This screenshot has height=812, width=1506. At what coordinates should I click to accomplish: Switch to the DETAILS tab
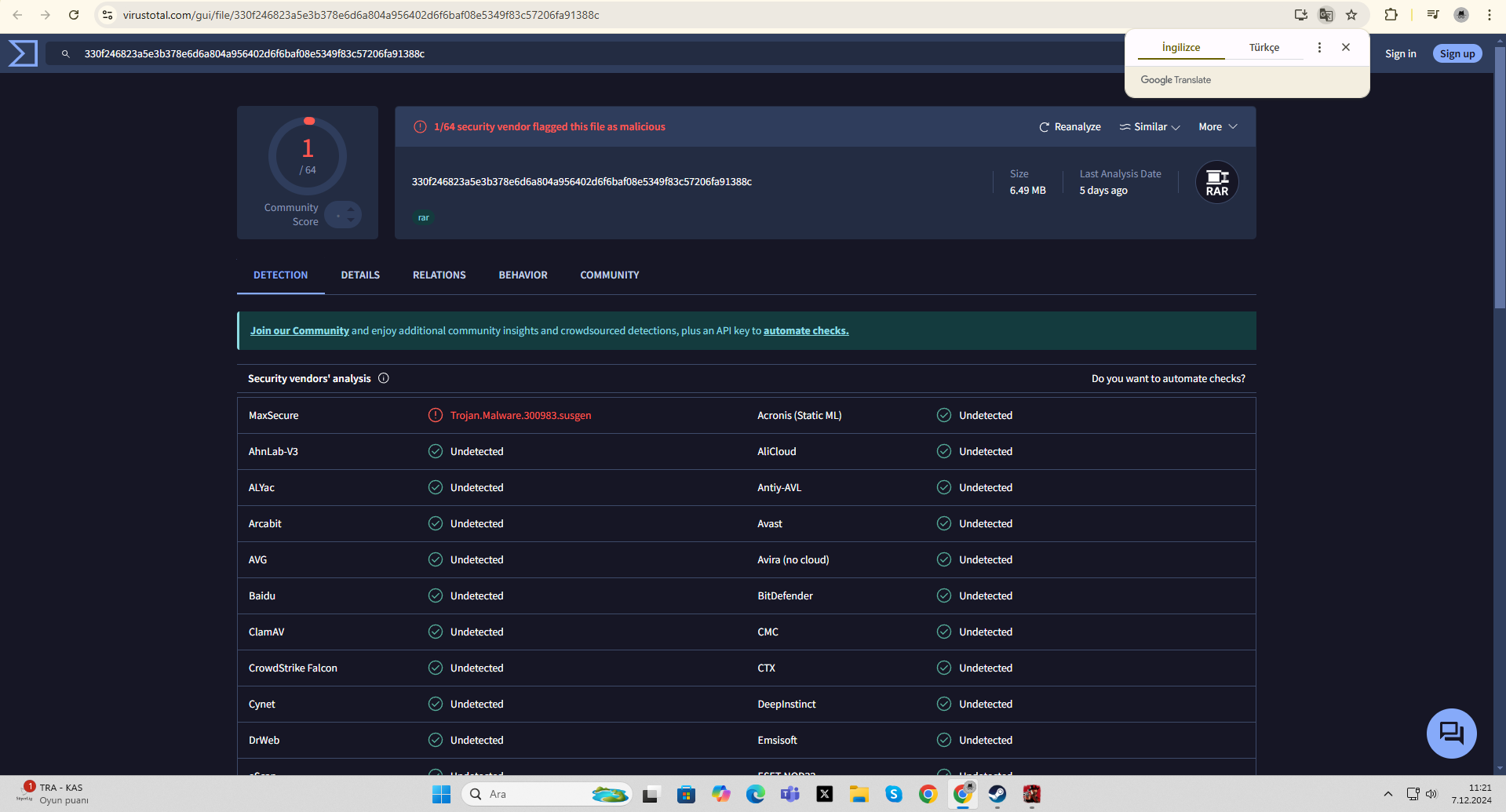pyautogui.click(x=360, y=275)
